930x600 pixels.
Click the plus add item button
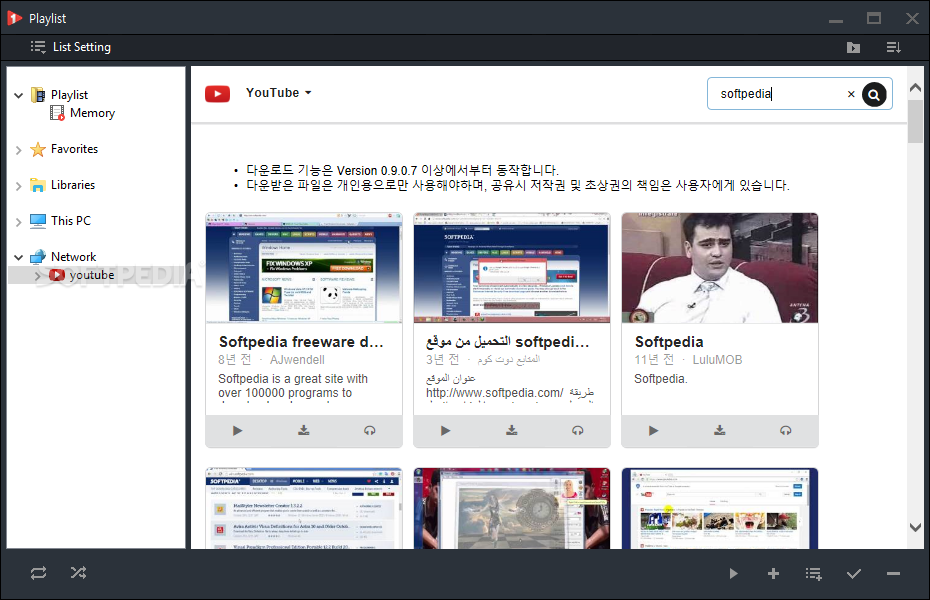[x=773, y=573]
